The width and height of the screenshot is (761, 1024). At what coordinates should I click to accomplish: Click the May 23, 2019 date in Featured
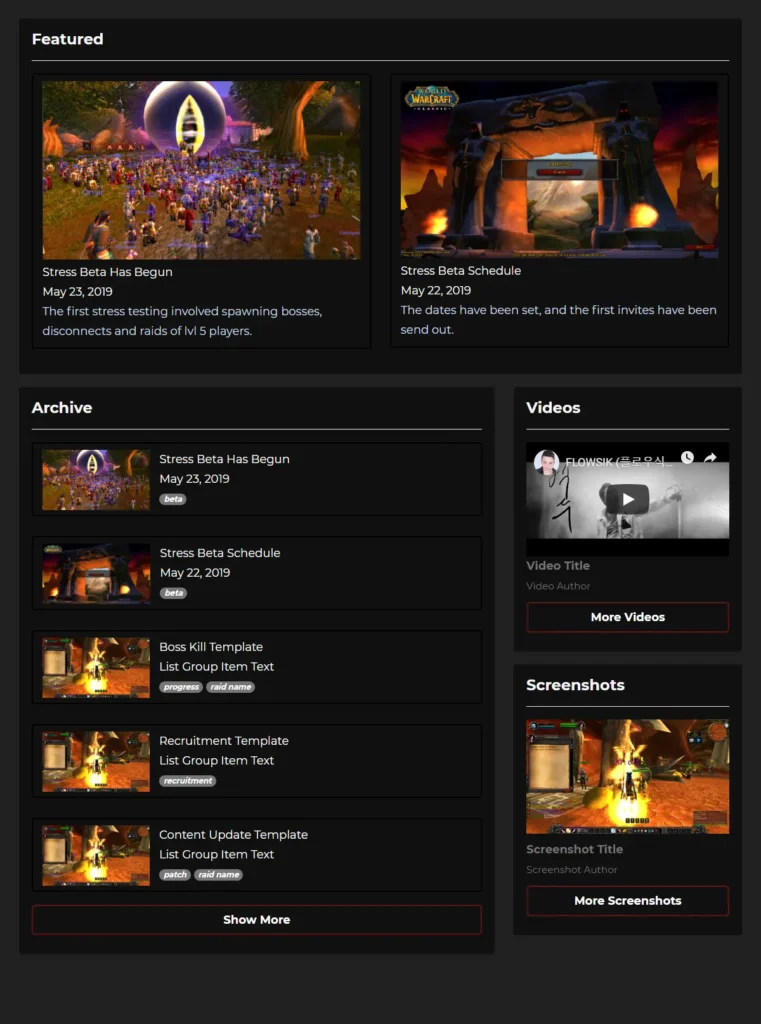tap(77, 291)
